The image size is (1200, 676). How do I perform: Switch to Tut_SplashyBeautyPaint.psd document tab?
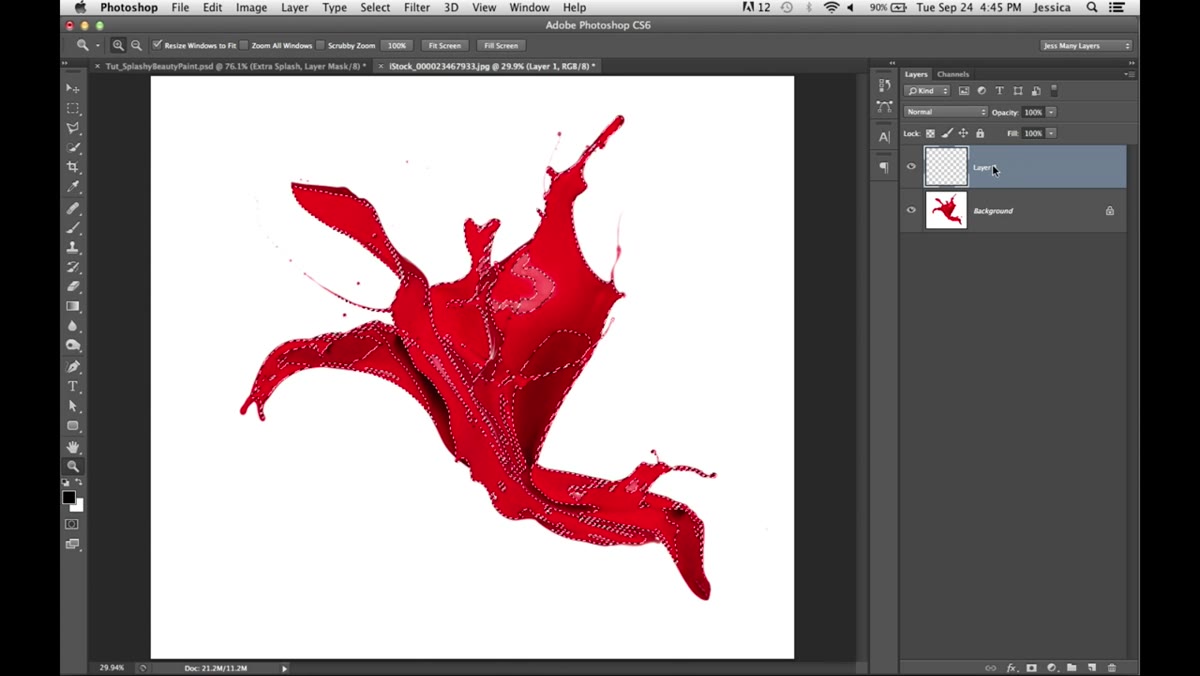coord(230,66)
